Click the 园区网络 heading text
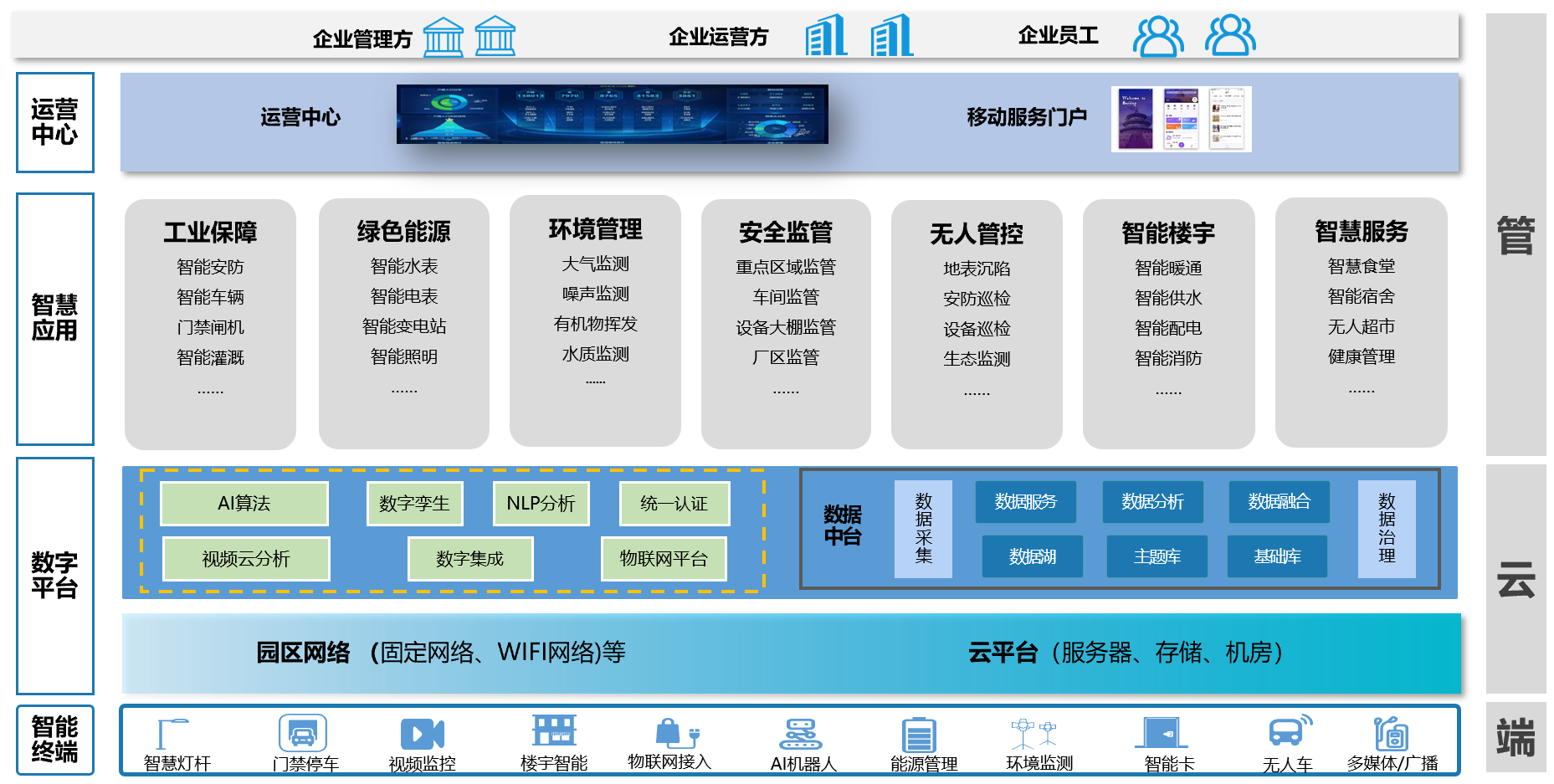This screenshot has width=1554, height=784. 303,653
